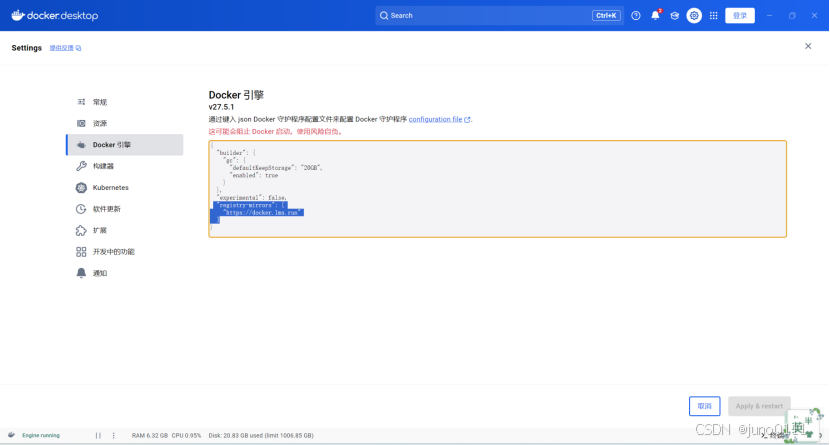Click the Engine running status text

(x=41, y=435)
